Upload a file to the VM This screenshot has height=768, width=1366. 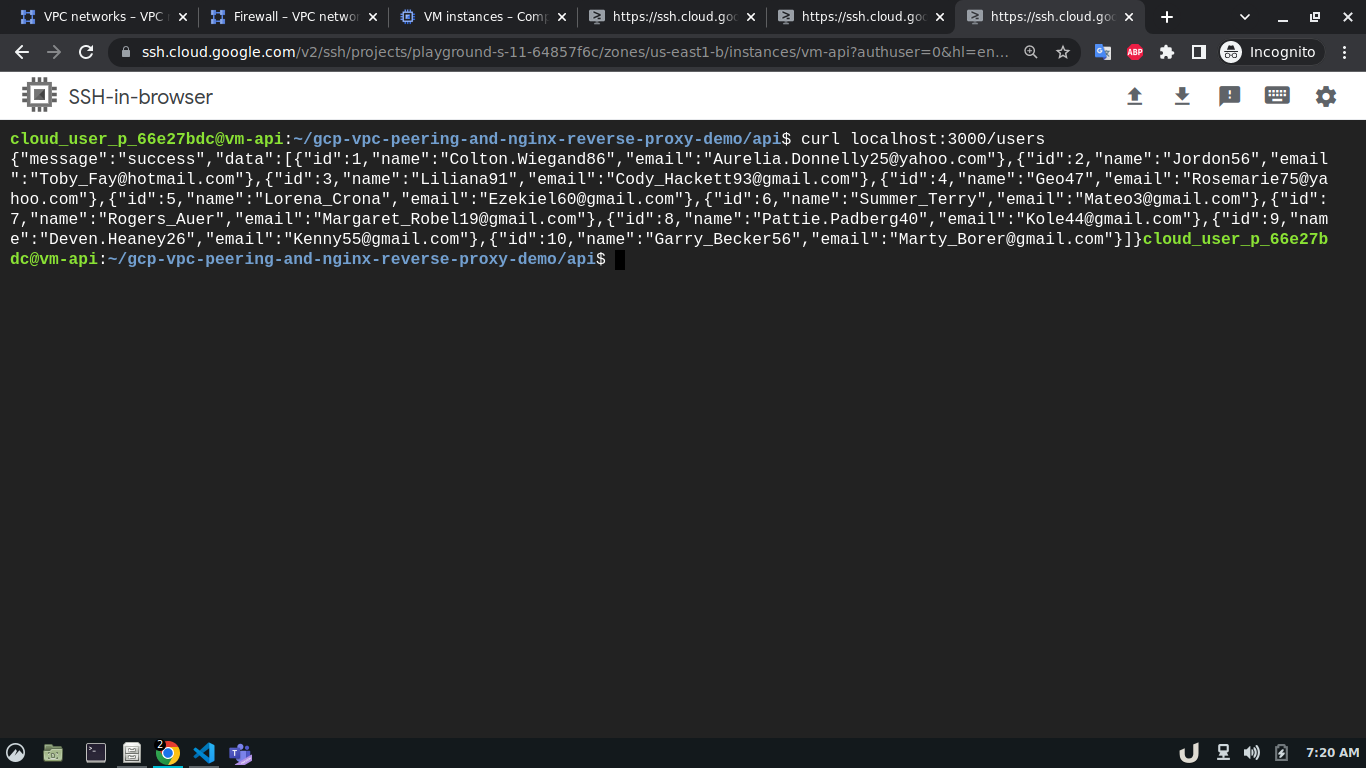tap(1134, 96)
